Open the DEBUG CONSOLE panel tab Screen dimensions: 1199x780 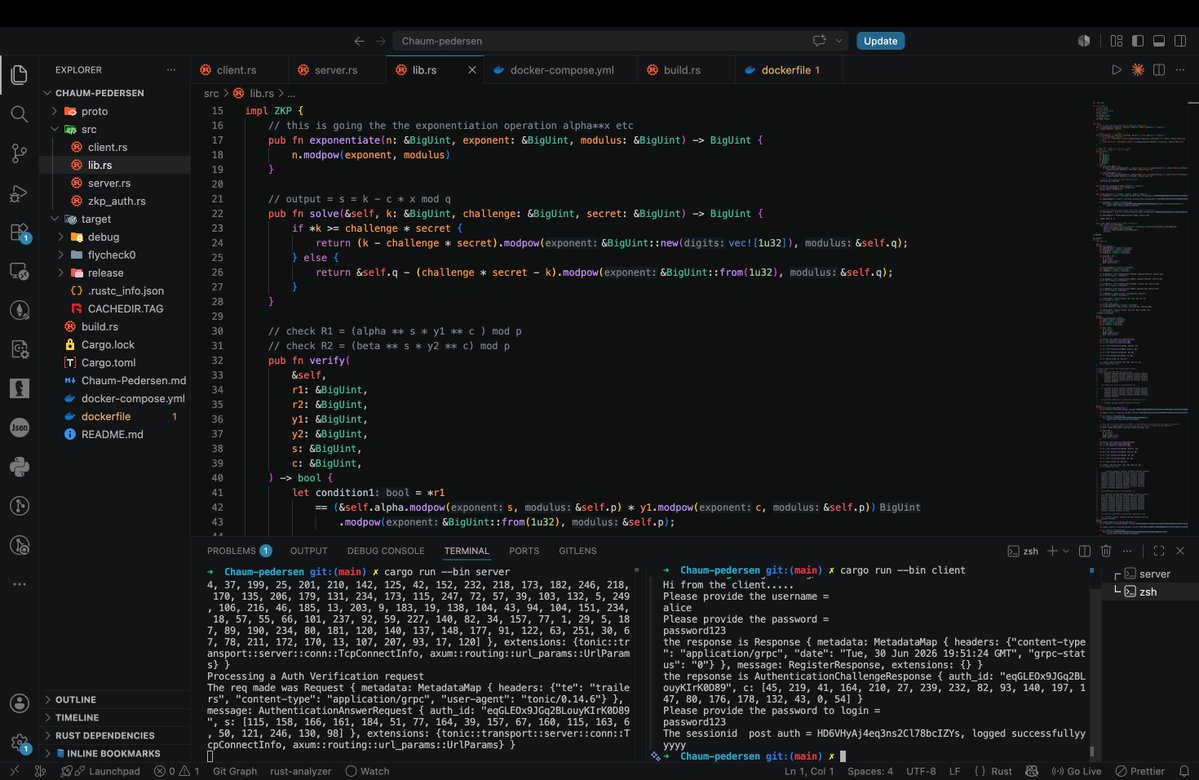[x=385, y=551]
